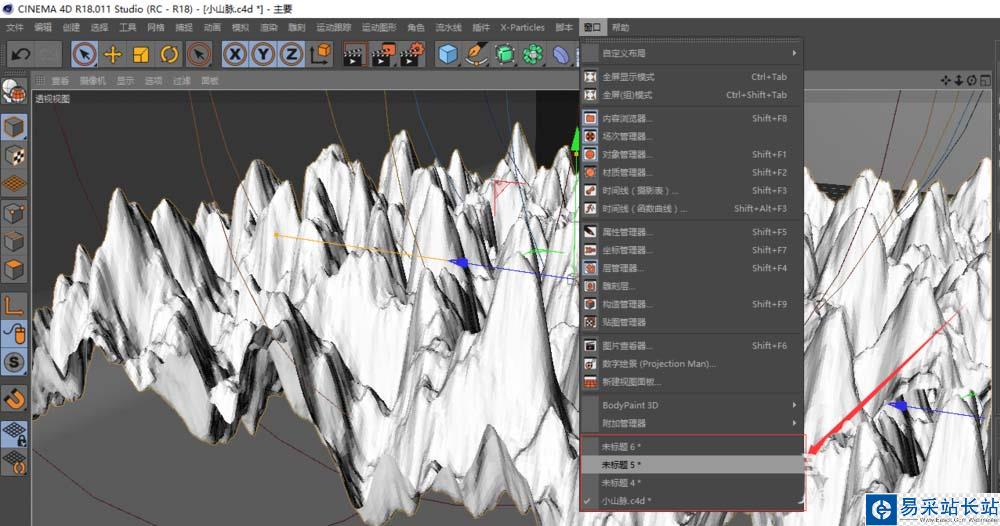Open Projection Man entry

pos(692,363)
